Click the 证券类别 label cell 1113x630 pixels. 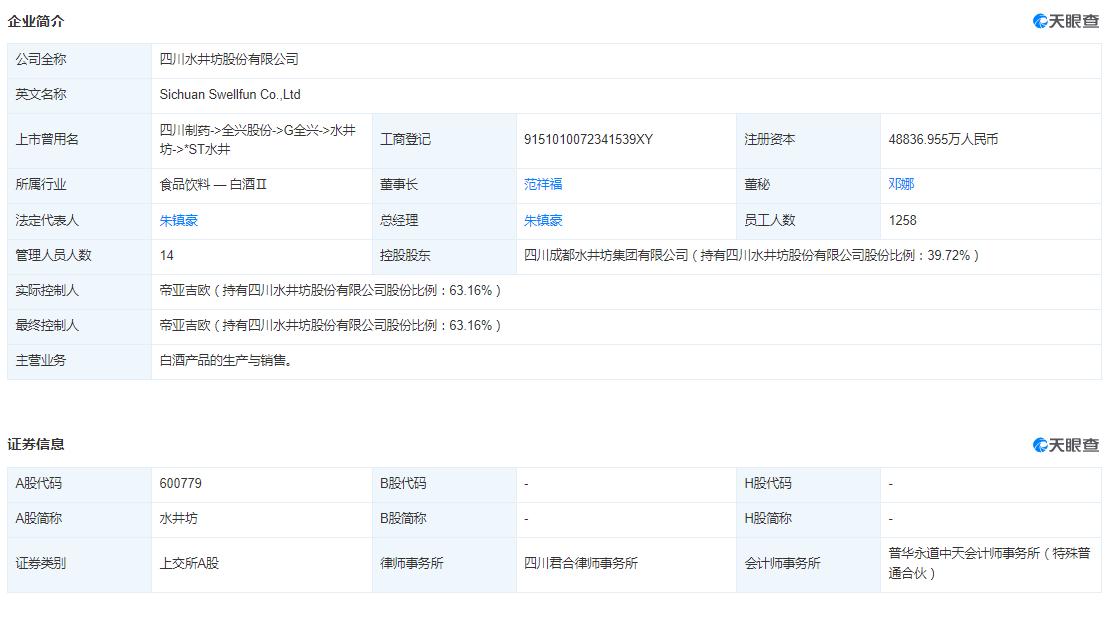[x=80, y=564]
